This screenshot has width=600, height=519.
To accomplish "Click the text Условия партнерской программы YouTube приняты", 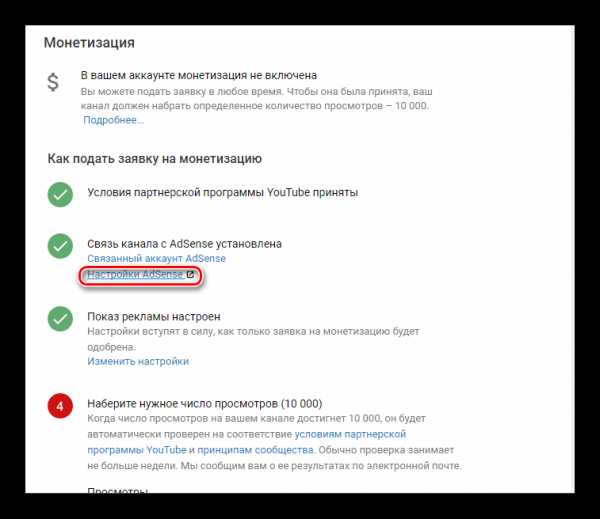I will click(x=223, y=192).
